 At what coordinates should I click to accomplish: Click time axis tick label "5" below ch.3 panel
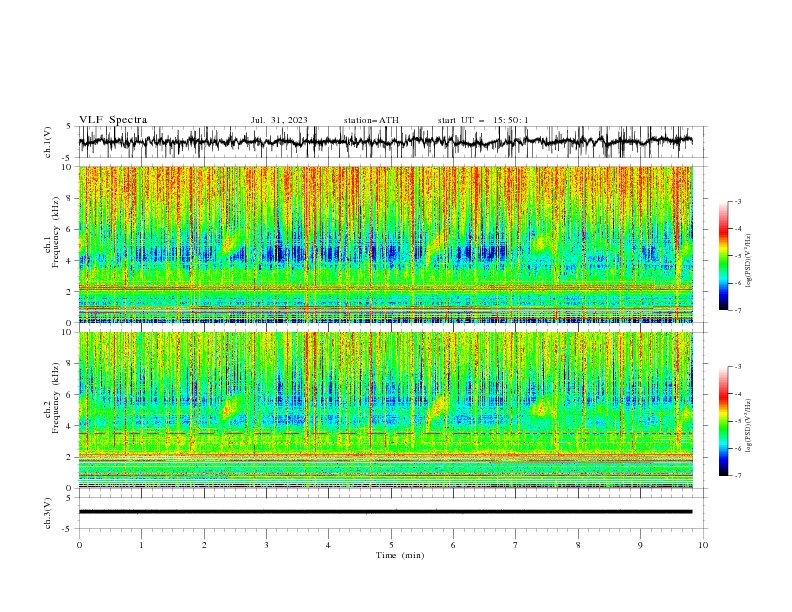coord(391,545)
